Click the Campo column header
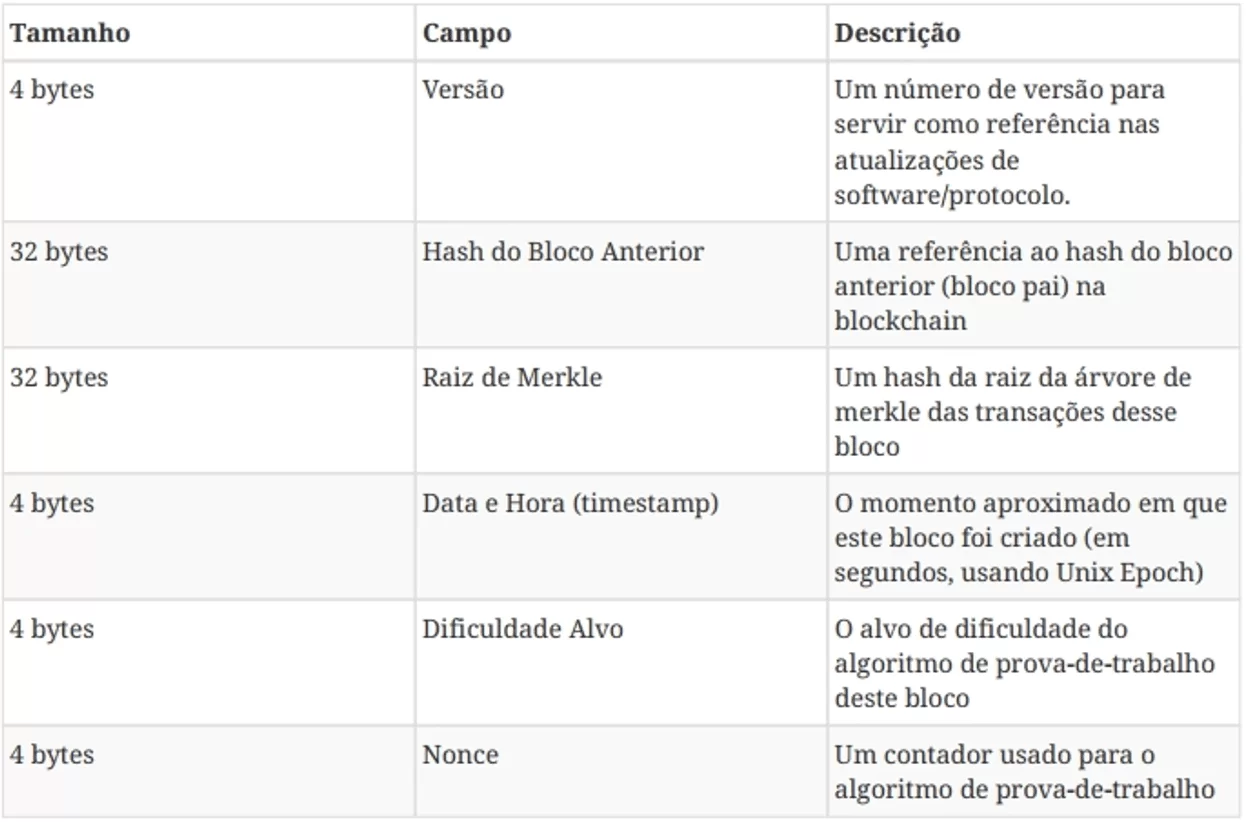The image size is (1246, 822). tap(467, 33)
